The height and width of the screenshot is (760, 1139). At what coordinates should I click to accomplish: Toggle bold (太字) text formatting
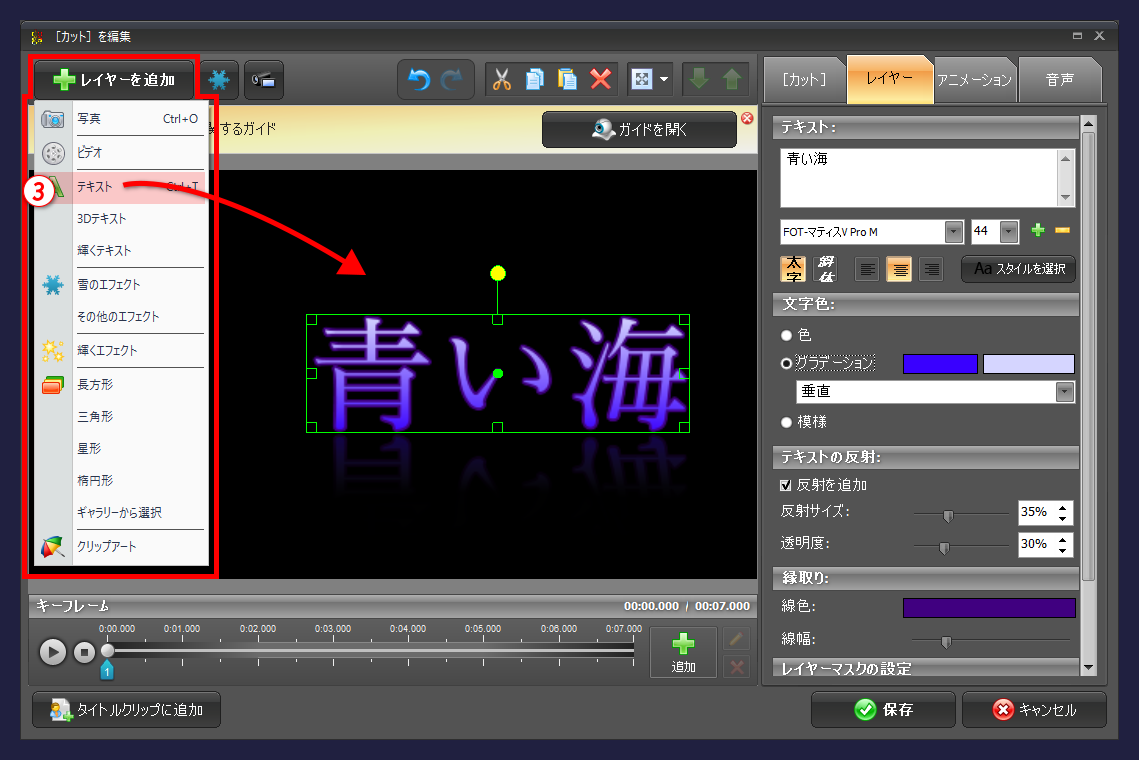pyautogui.click(x=792, y=269)
